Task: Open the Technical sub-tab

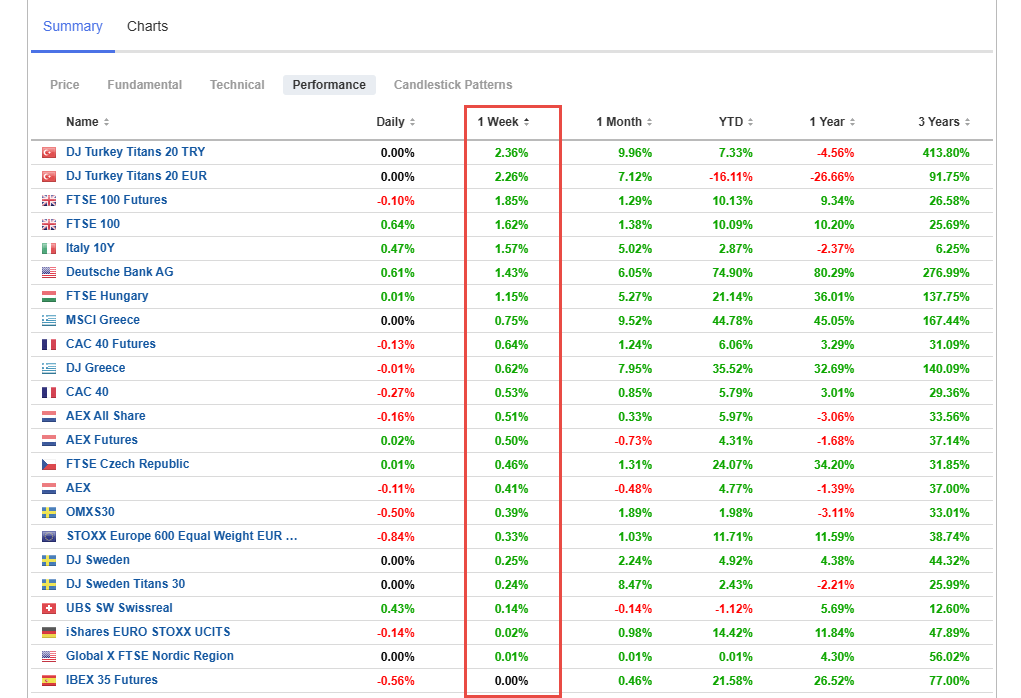Action: [237, 85]
